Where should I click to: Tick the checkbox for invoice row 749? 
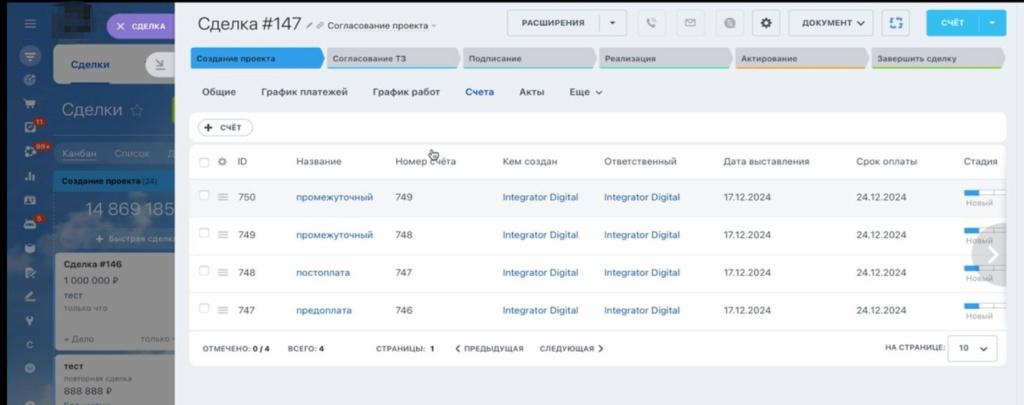click(204, 234)
